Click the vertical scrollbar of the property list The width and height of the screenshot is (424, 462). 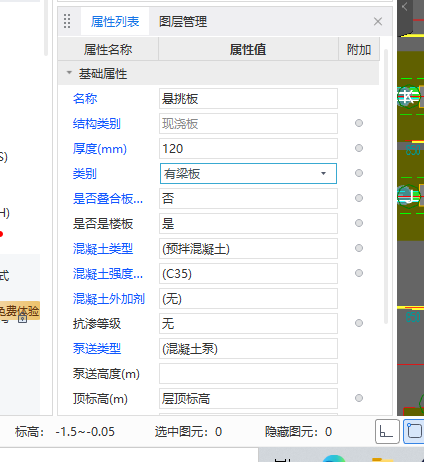[x=386, y=187]
